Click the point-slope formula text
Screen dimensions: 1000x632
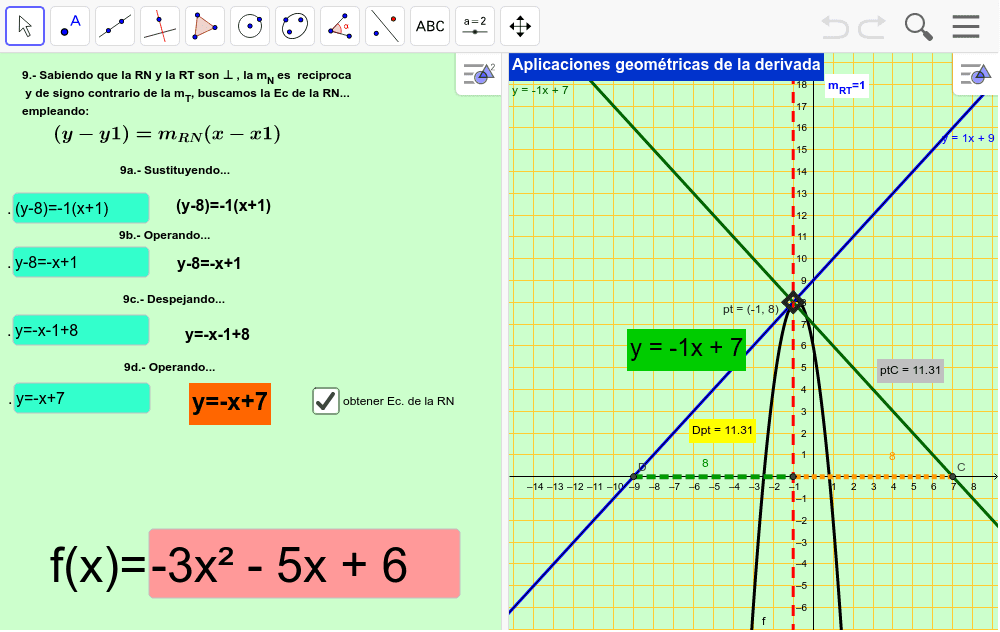(167, 135)
